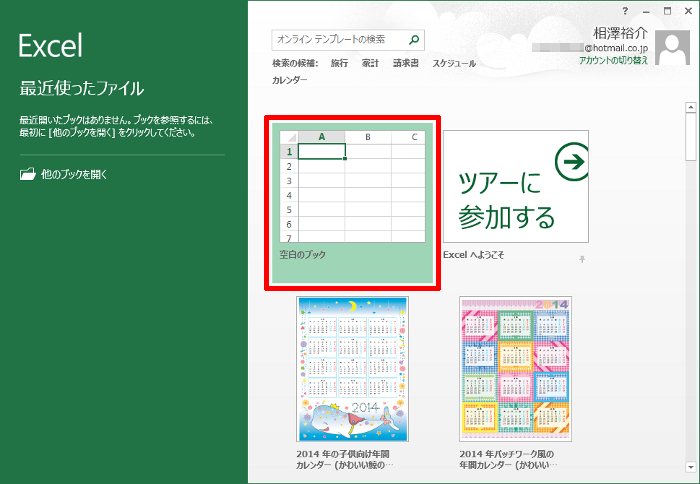Screen dimensions: 700x484
Task: Click the Excel へようこそ label
Action: [x=474, y=255]
